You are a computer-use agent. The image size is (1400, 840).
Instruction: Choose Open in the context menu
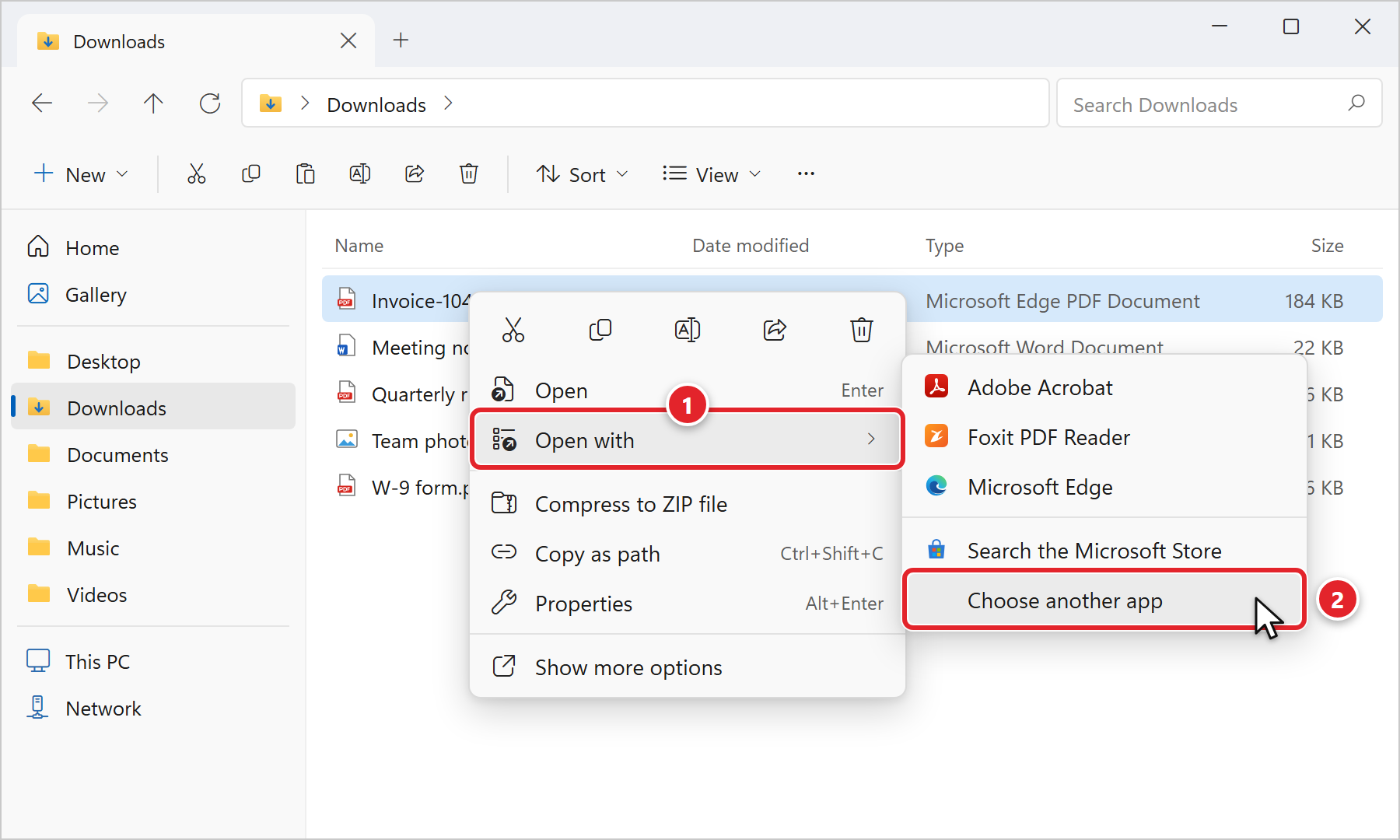pos(688,390)
